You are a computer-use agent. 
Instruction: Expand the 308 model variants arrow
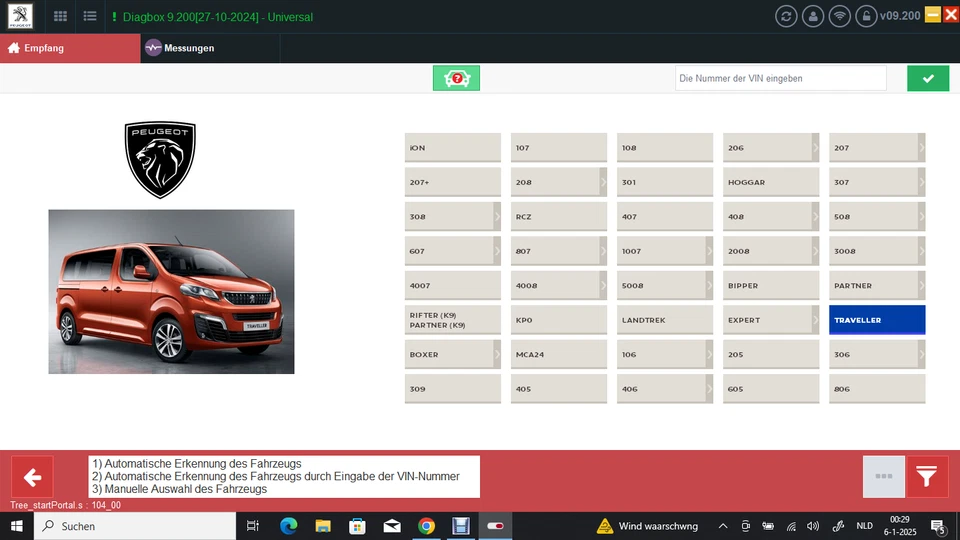497,217
